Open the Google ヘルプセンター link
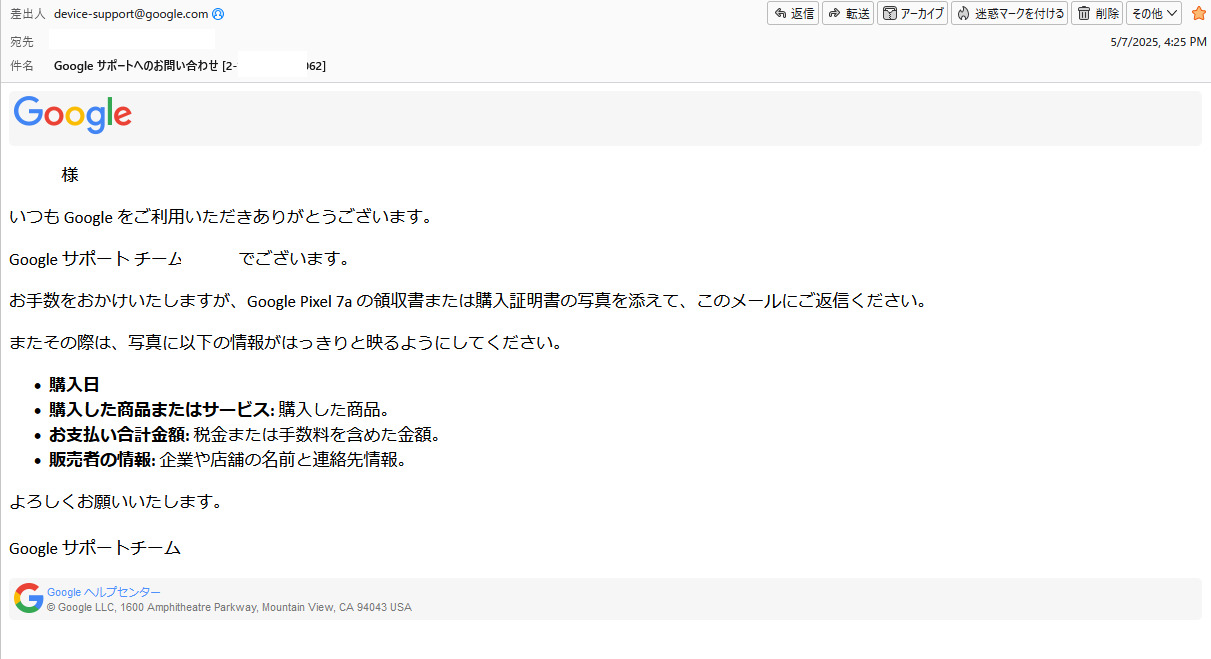The width and height of the screenshot is (1211, 659). click(x=104, y=592)
